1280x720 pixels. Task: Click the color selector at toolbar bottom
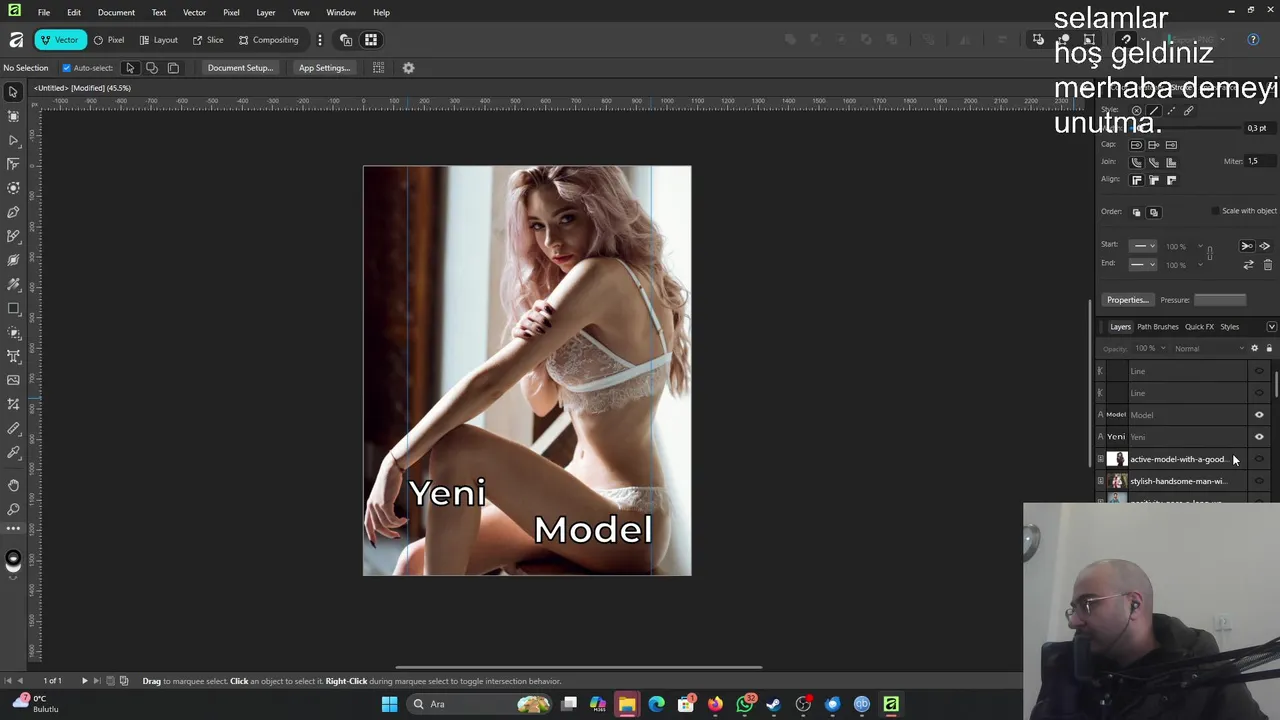click(x=13, y=561)
